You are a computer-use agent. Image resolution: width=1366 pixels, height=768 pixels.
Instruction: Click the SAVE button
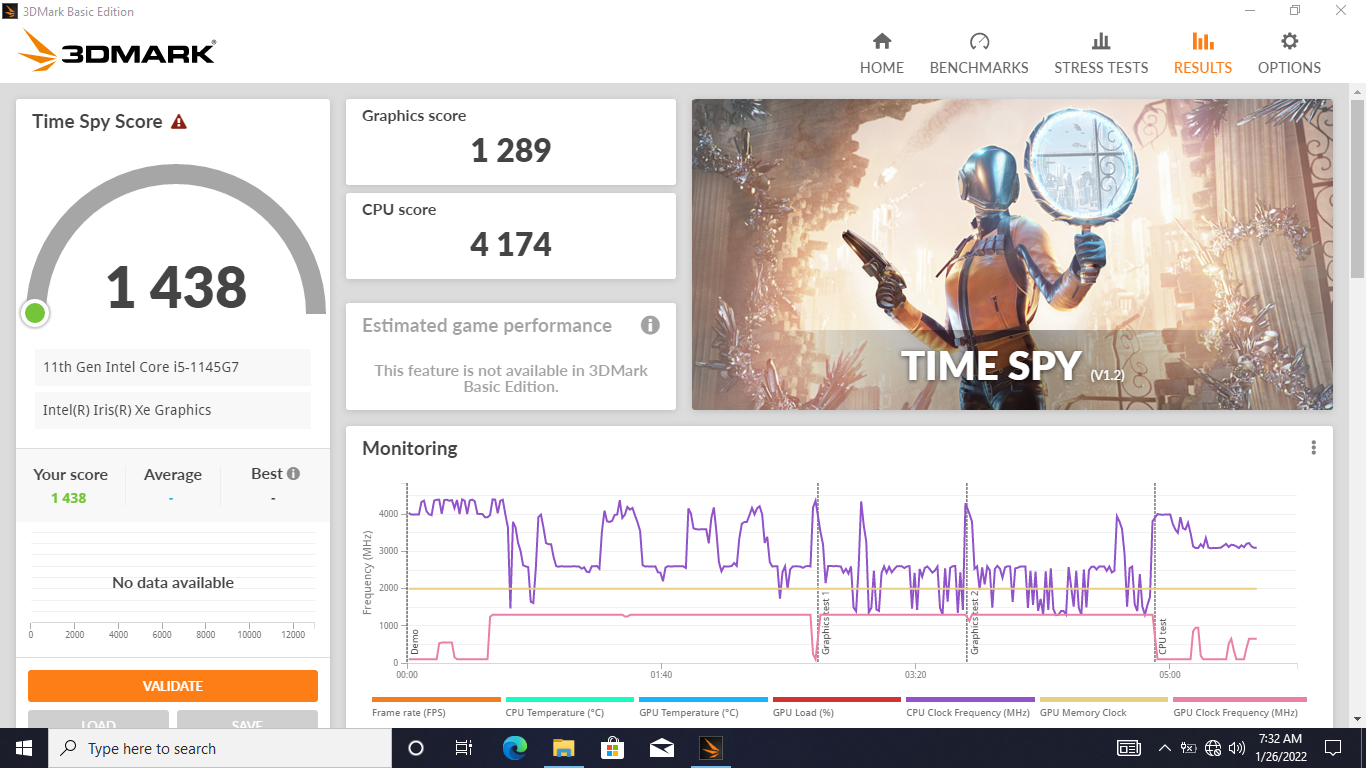coord(247,719)
